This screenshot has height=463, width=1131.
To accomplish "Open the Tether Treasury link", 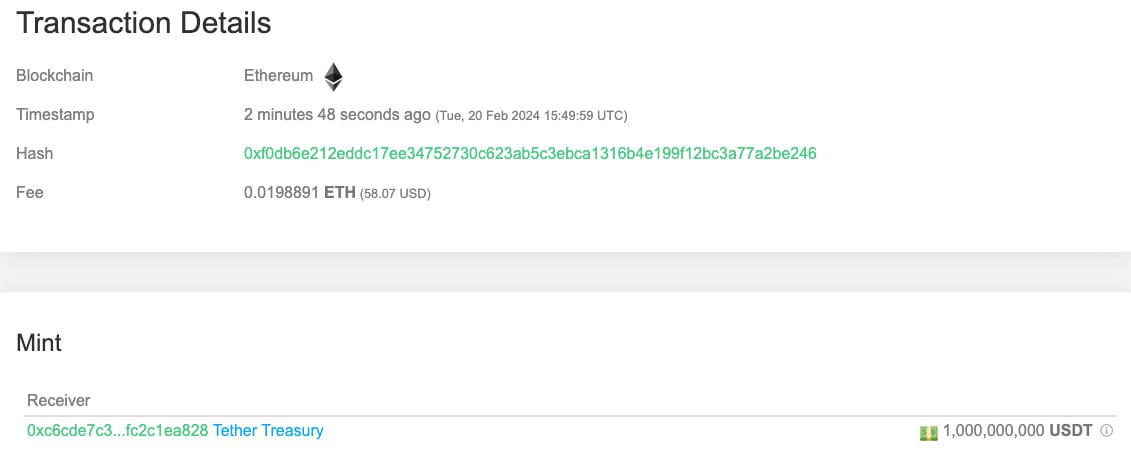I will click(x=268, y=430).
